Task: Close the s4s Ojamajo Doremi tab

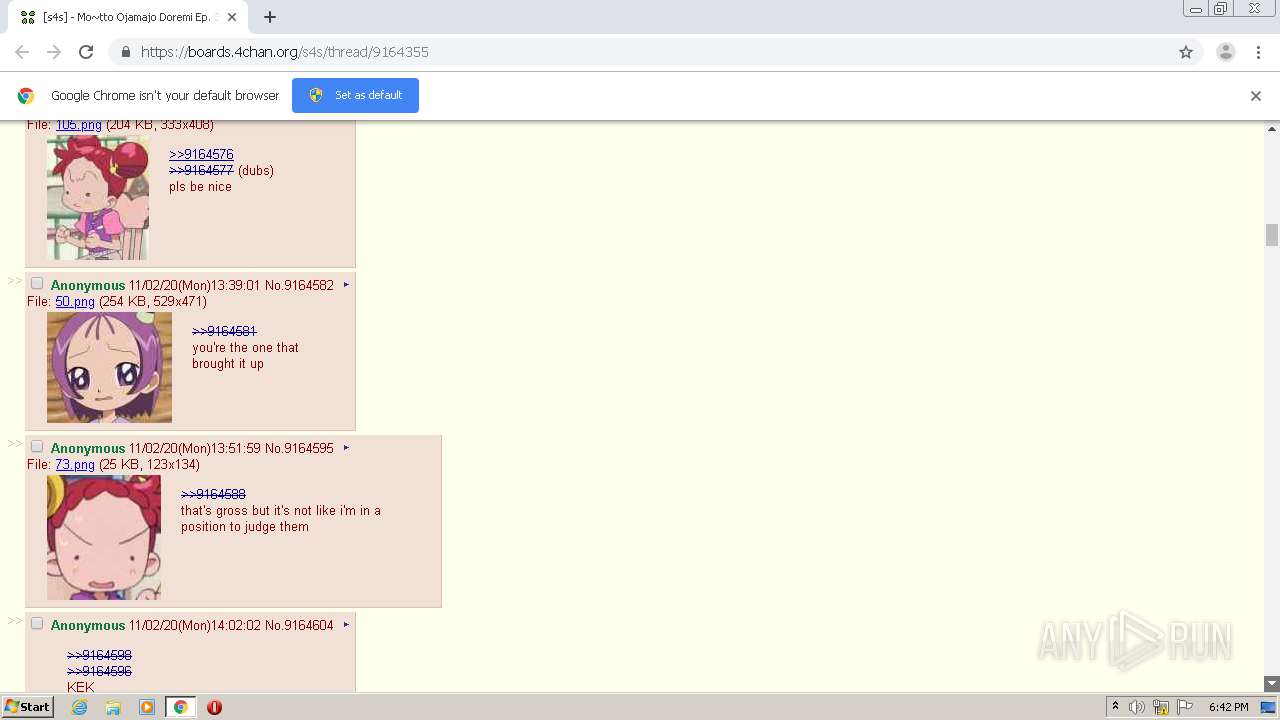Action: pos(232,17)
